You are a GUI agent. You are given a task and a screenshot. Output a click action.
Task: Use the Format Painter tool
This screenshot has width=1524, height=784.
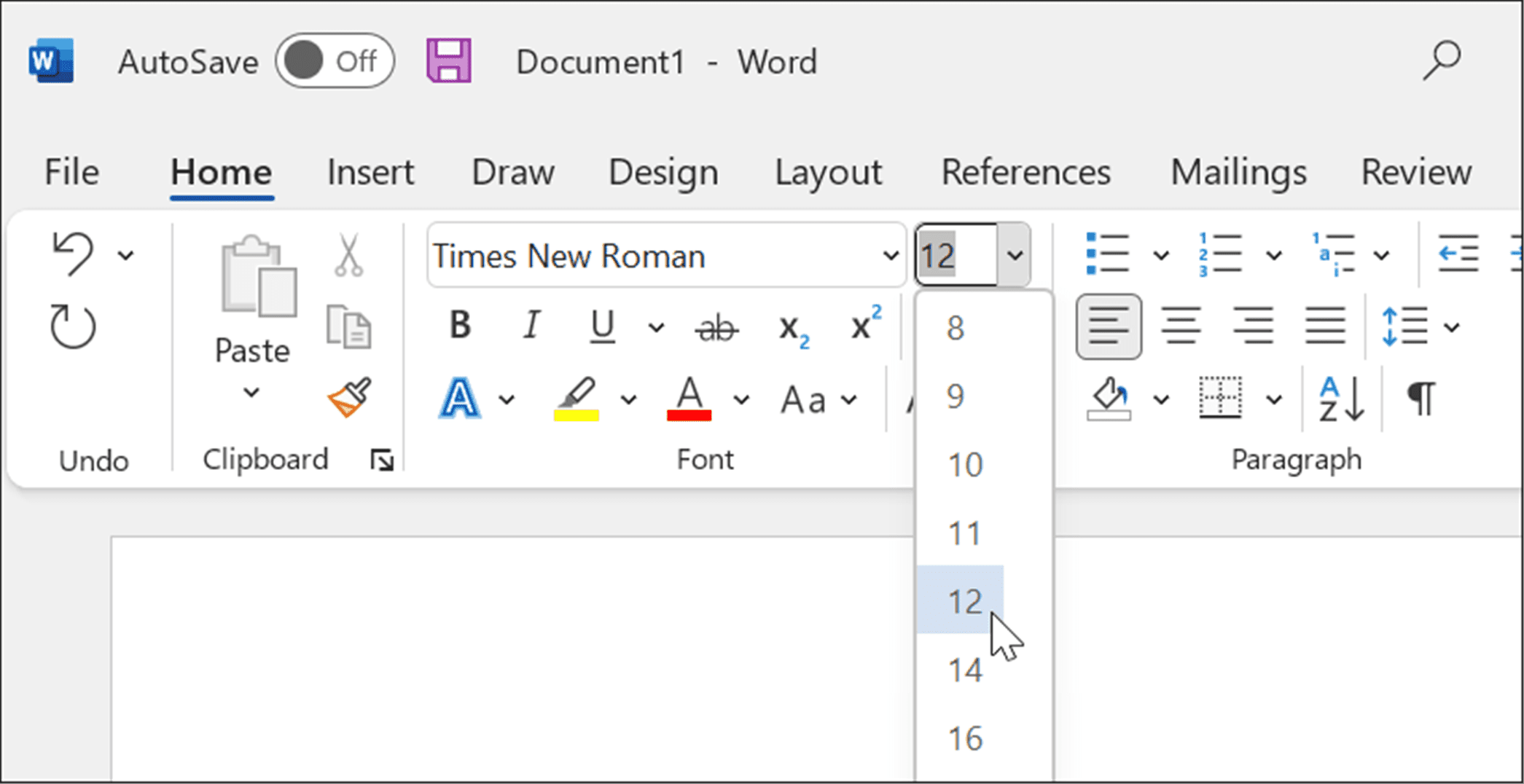[x=349, y=399]
